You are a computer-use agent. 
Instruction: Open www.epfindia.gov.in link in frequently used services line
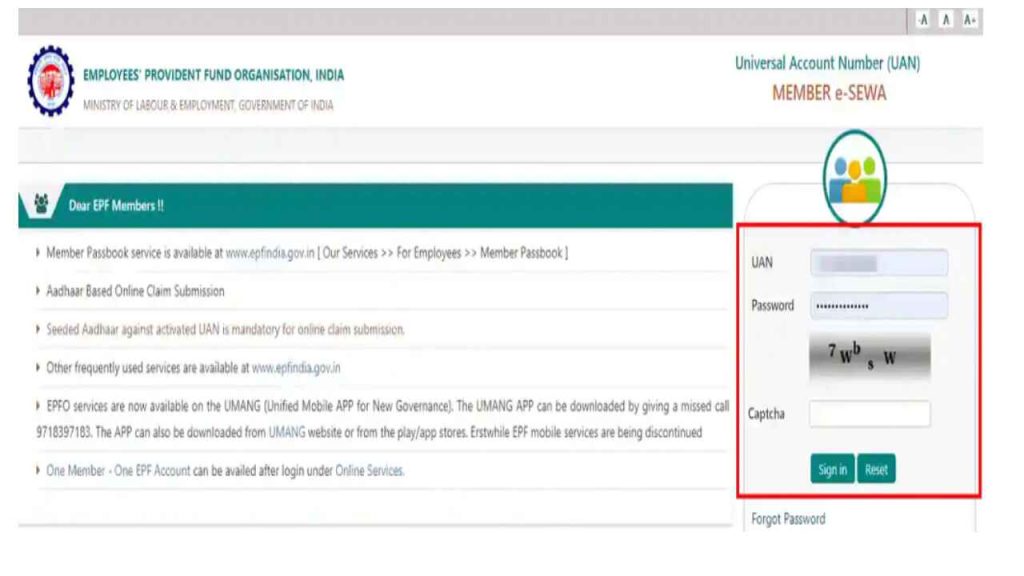click(296, 368)
